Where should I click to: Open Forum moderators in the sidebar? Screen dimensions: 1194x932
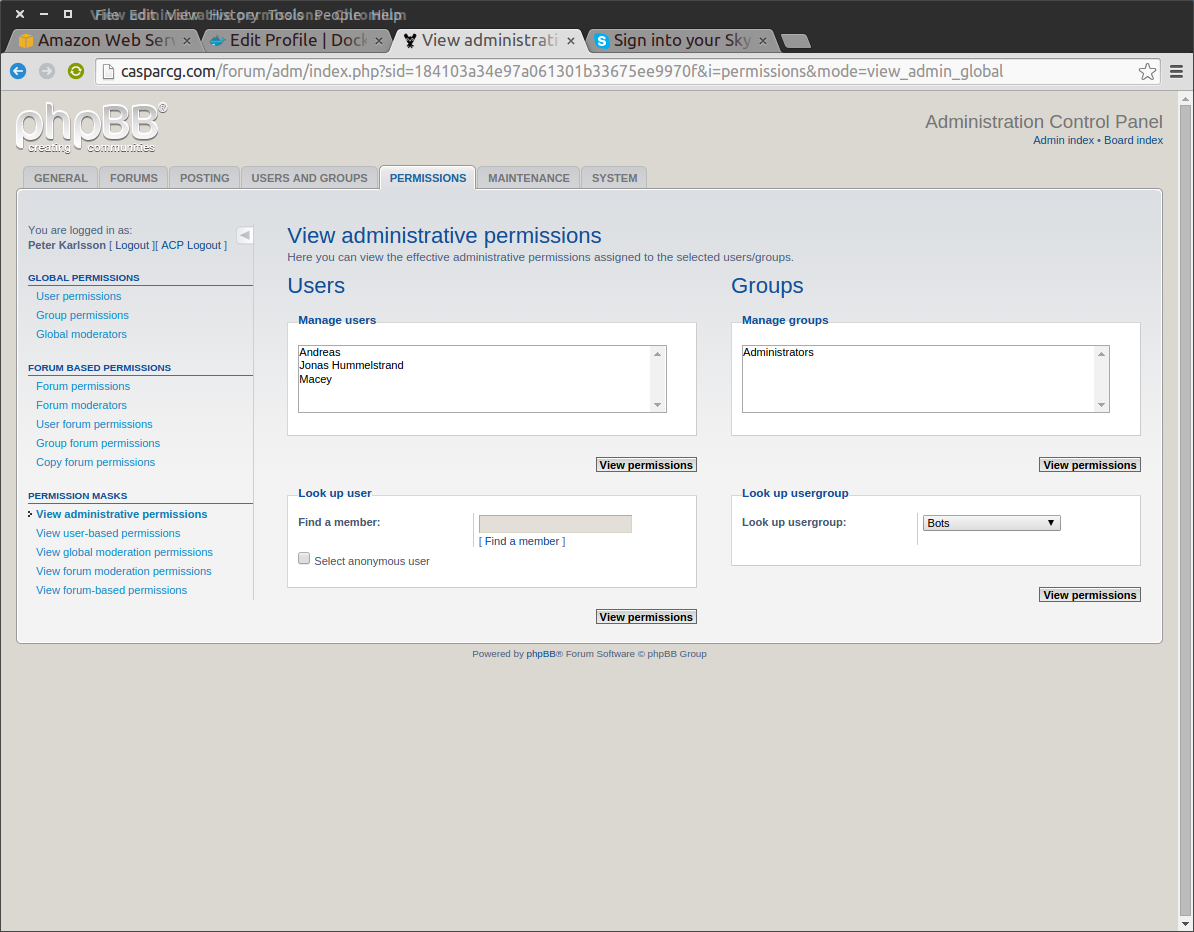[x=81, y=405]
